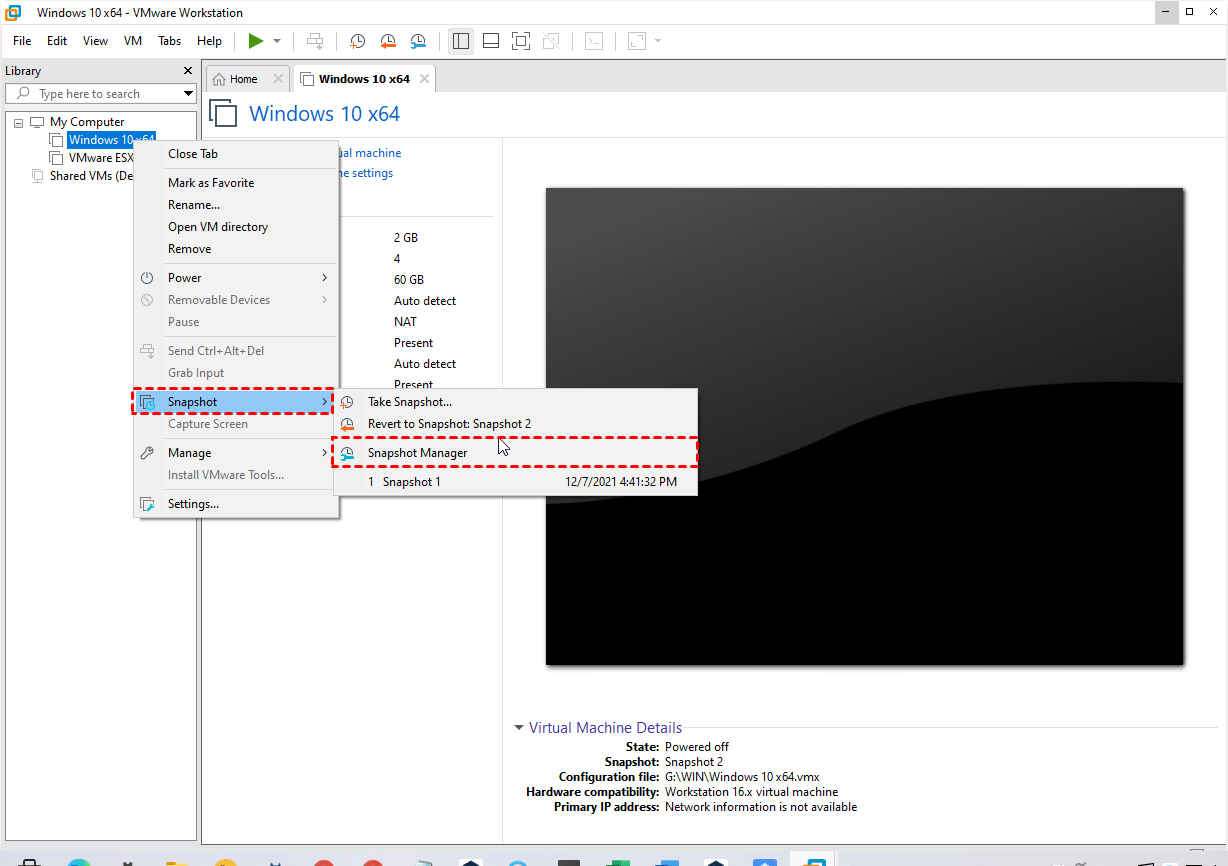Click Take Snapshot icon in toolbar

pyautogui.click(x=357, y=41)
